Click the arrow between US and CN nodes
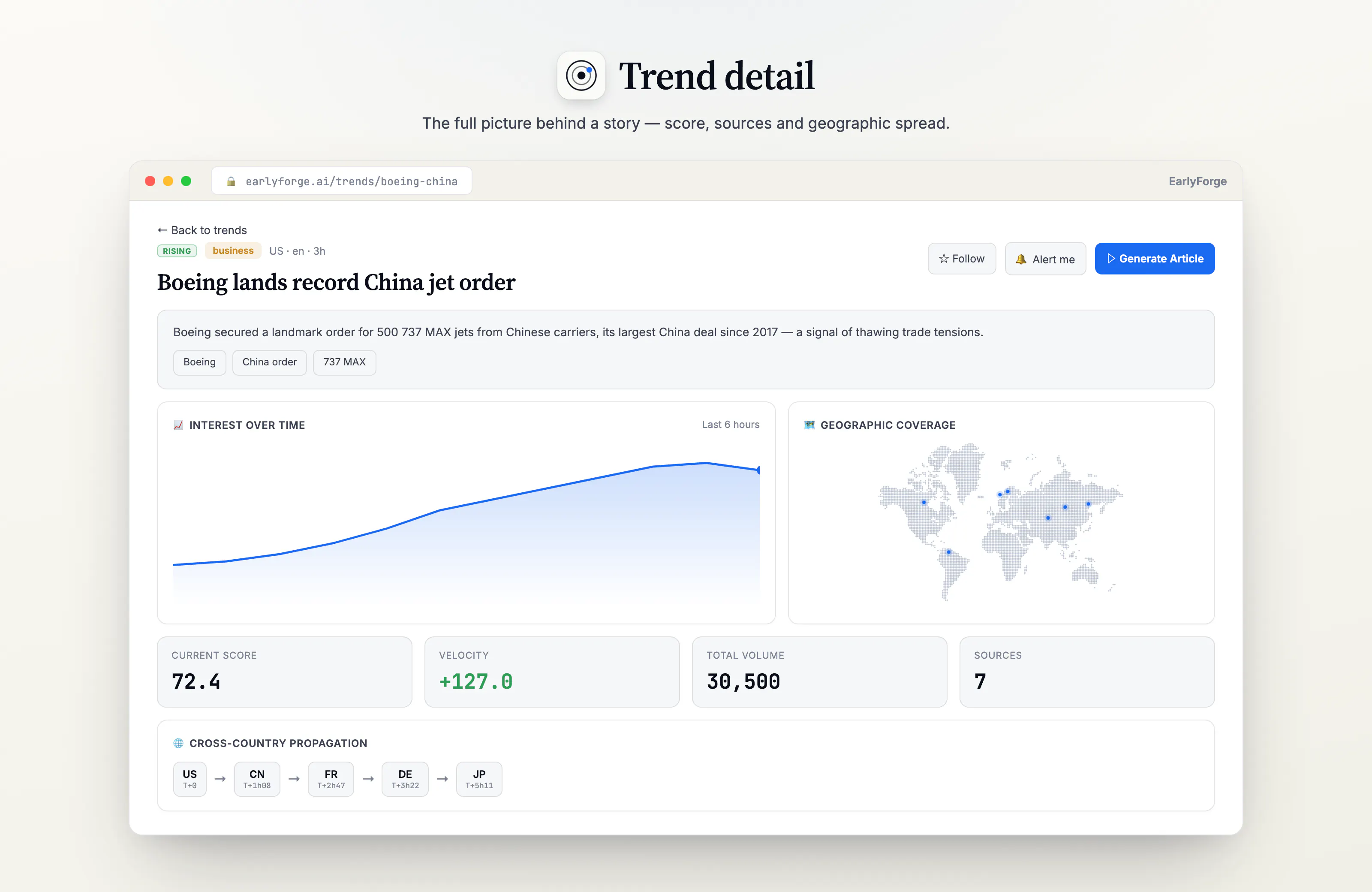Viewport: 1372px width, 892px height. click(220, 779)
